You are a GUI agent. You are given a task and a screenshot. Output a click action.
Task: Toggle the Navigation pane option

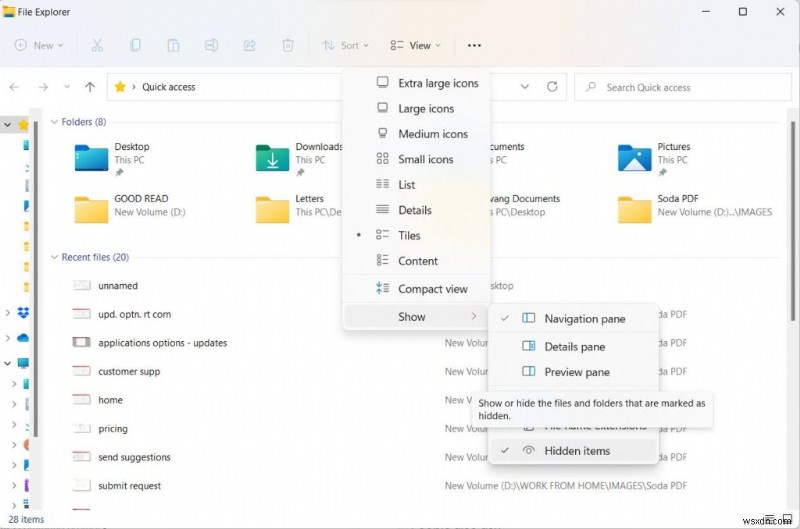(x=573, y=319)
